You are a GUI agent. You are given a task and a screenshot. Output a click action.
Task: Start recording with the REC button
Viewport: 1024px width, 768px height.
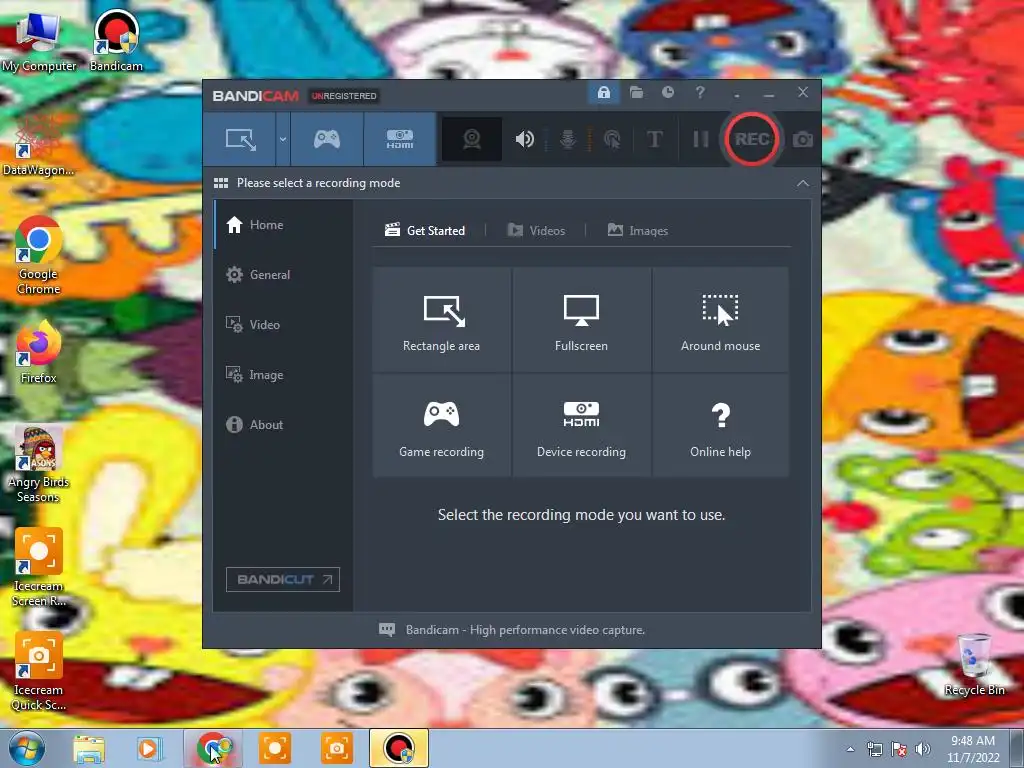tap(751, 139)
